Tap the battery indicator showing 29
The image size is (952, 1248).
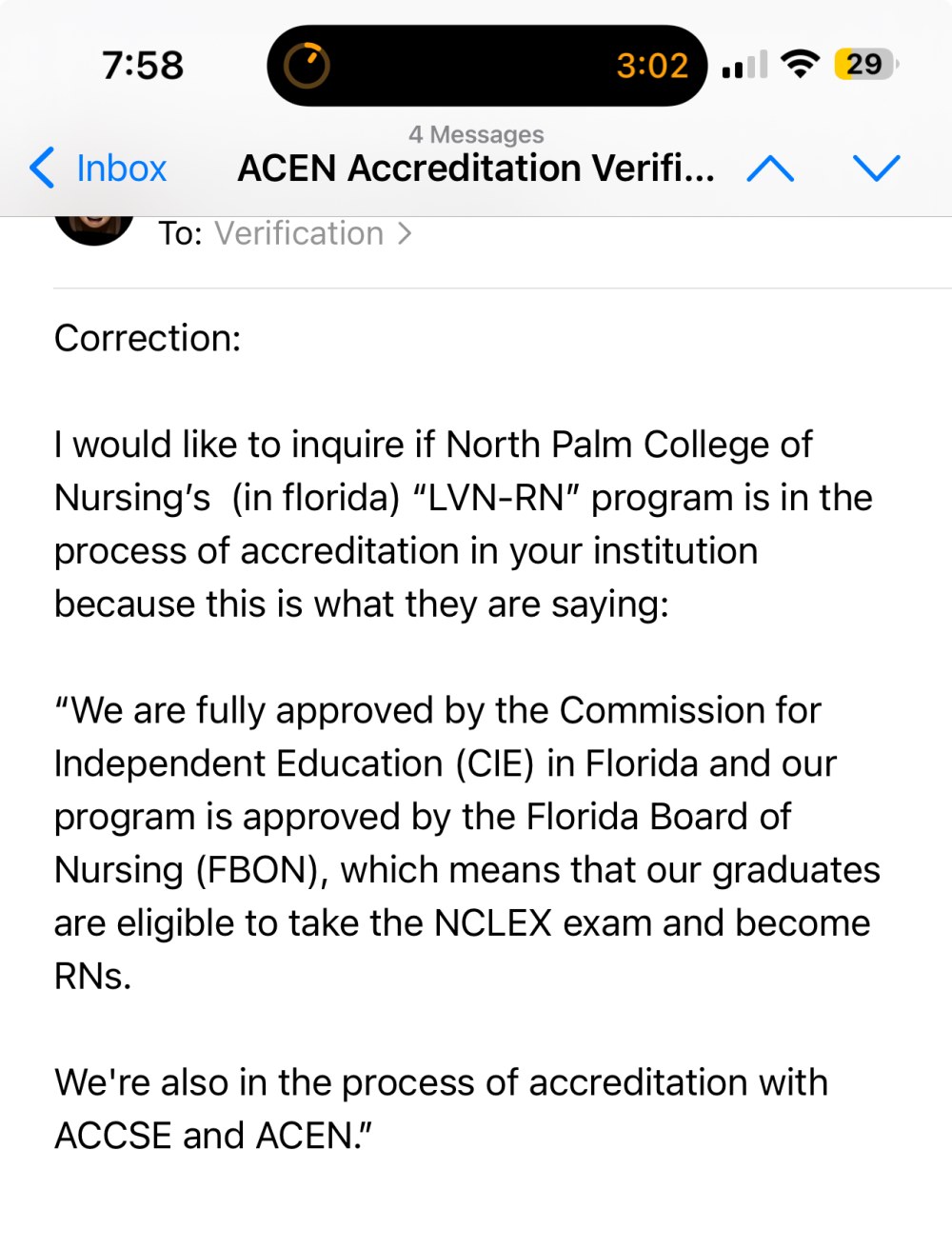tap(865, 65)
